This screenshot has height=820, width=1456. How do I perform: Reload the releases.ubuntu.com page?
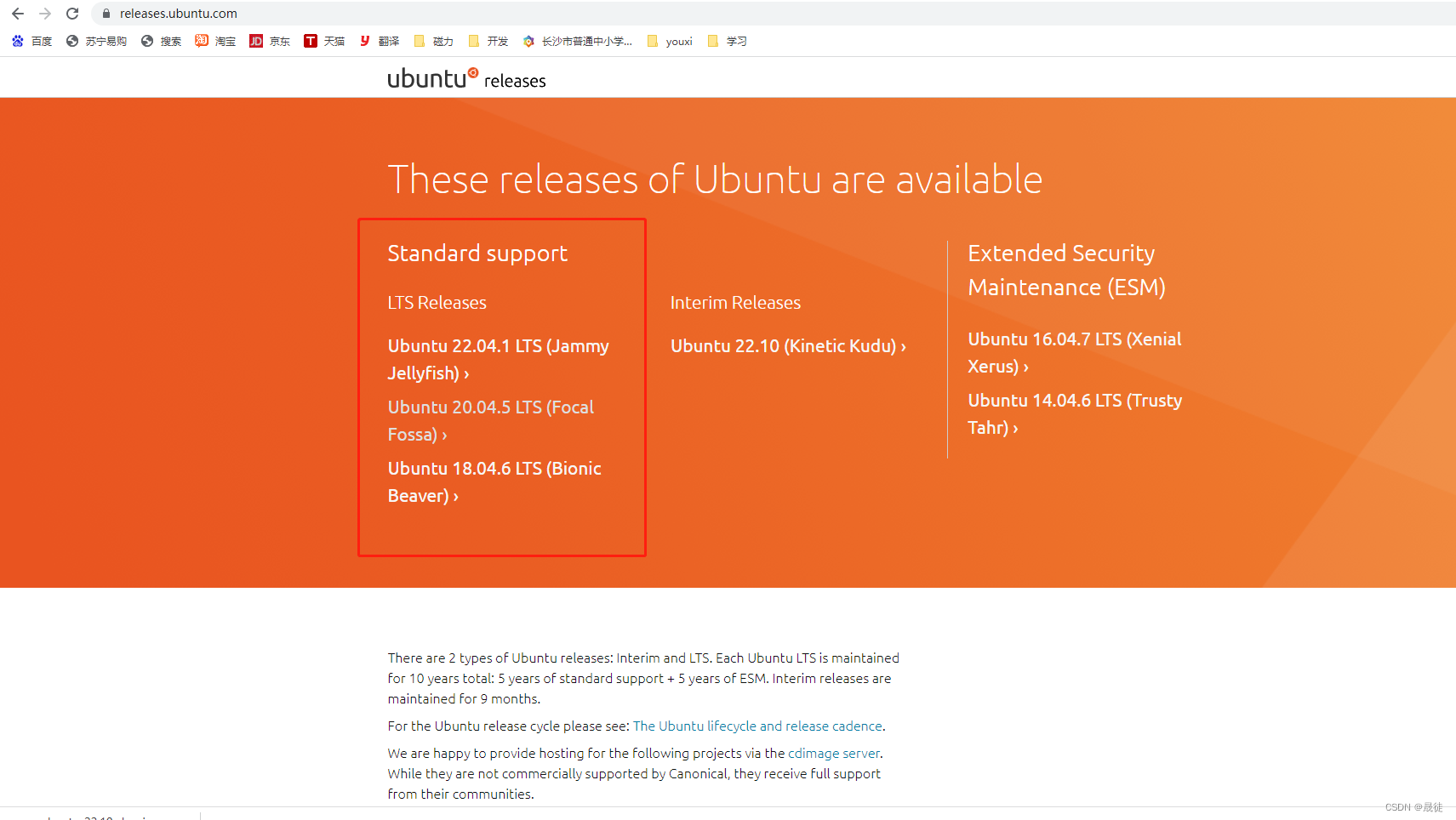[72, 14]
